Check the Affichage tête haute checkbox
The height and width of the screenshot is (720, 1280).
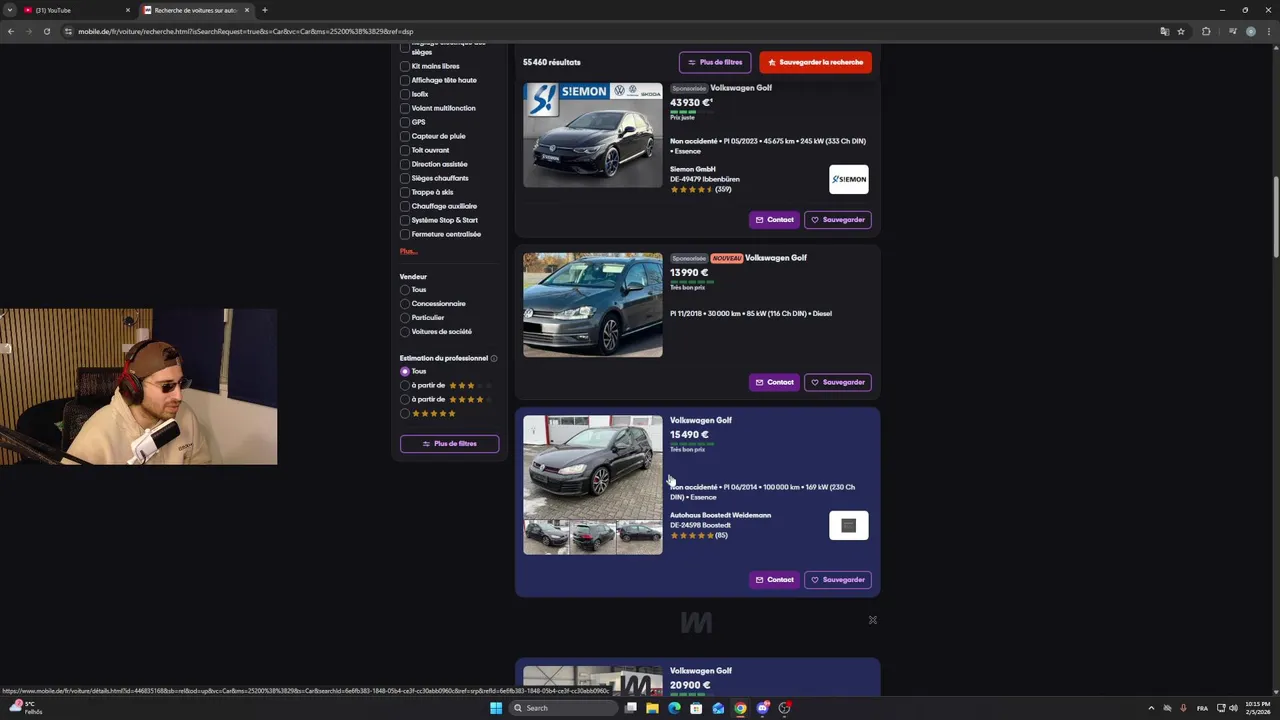pos(405,80)
